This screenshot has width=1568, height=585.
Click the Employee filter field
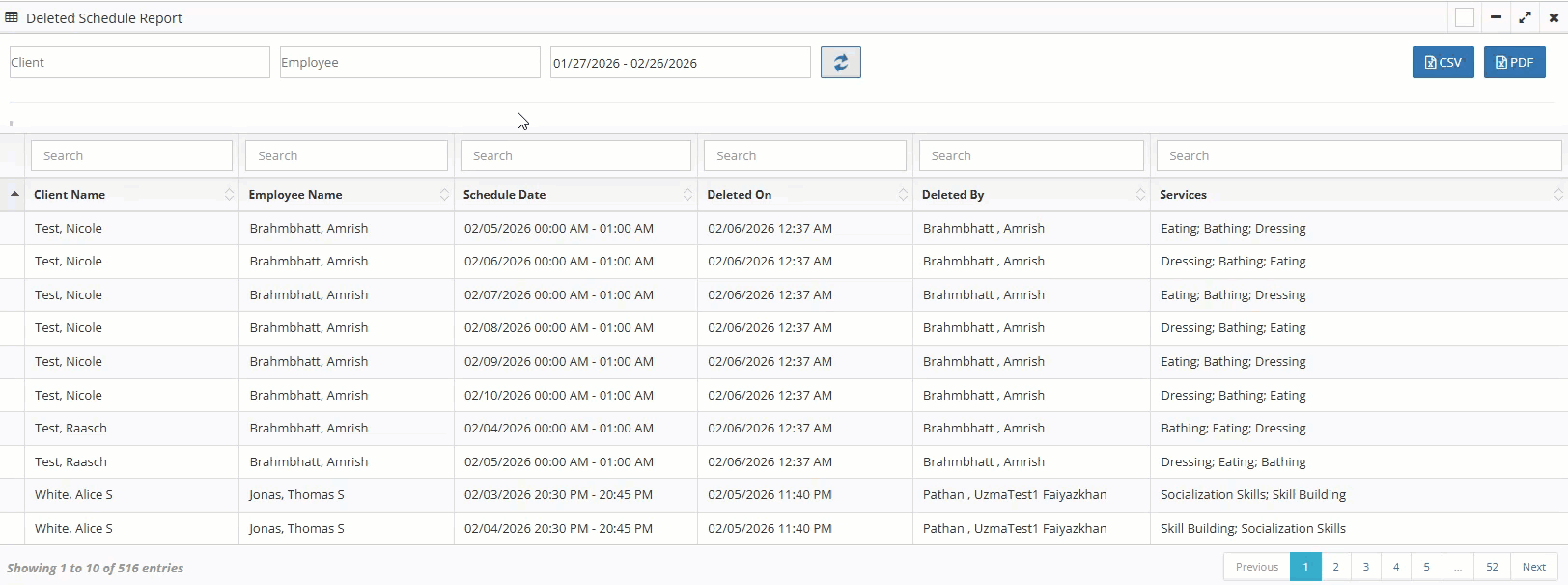(x=409, y=63)
